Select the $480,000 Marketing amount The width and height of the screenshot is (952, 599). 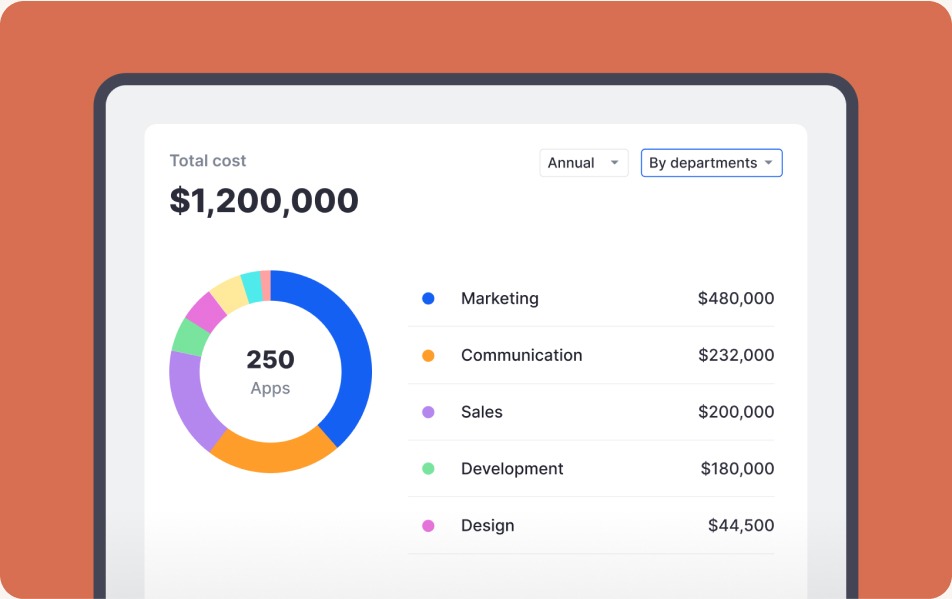pyautogui.click(x=736, y=298)
